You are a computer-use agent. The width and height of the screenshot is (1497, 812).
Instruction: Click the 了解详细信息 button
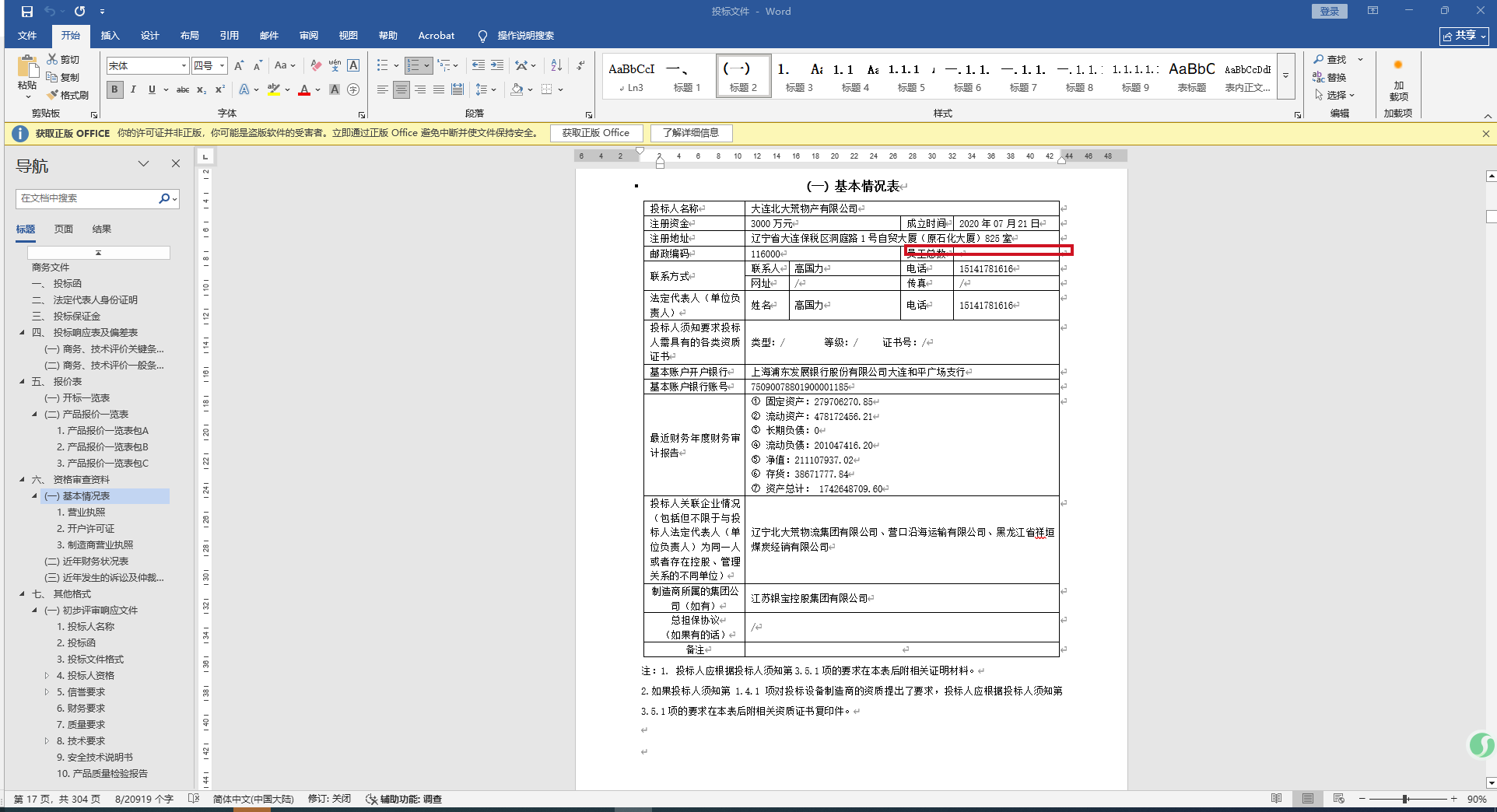point(691,133)
